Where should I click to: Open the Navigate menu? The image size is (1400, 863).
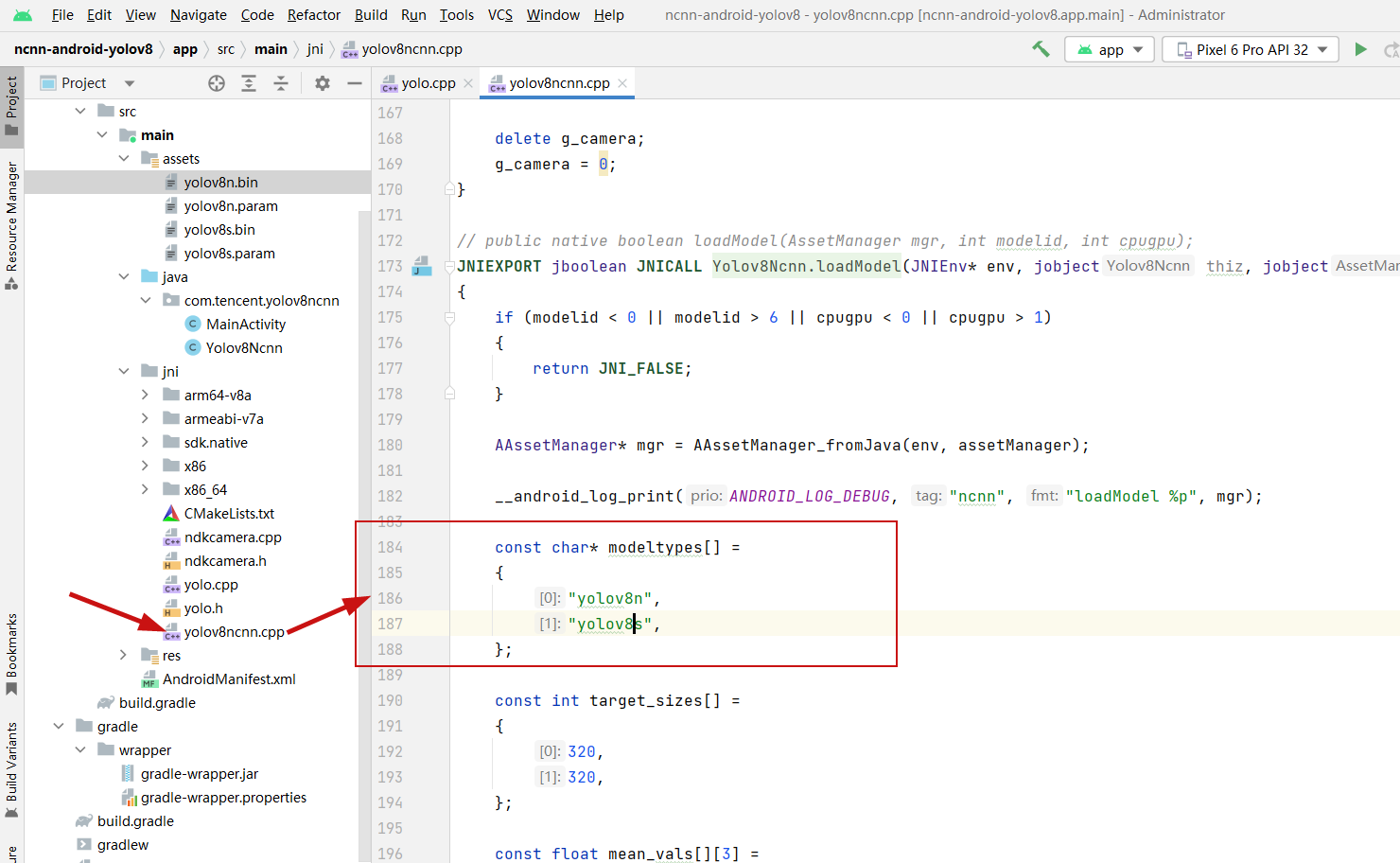(x=199, y=15)
